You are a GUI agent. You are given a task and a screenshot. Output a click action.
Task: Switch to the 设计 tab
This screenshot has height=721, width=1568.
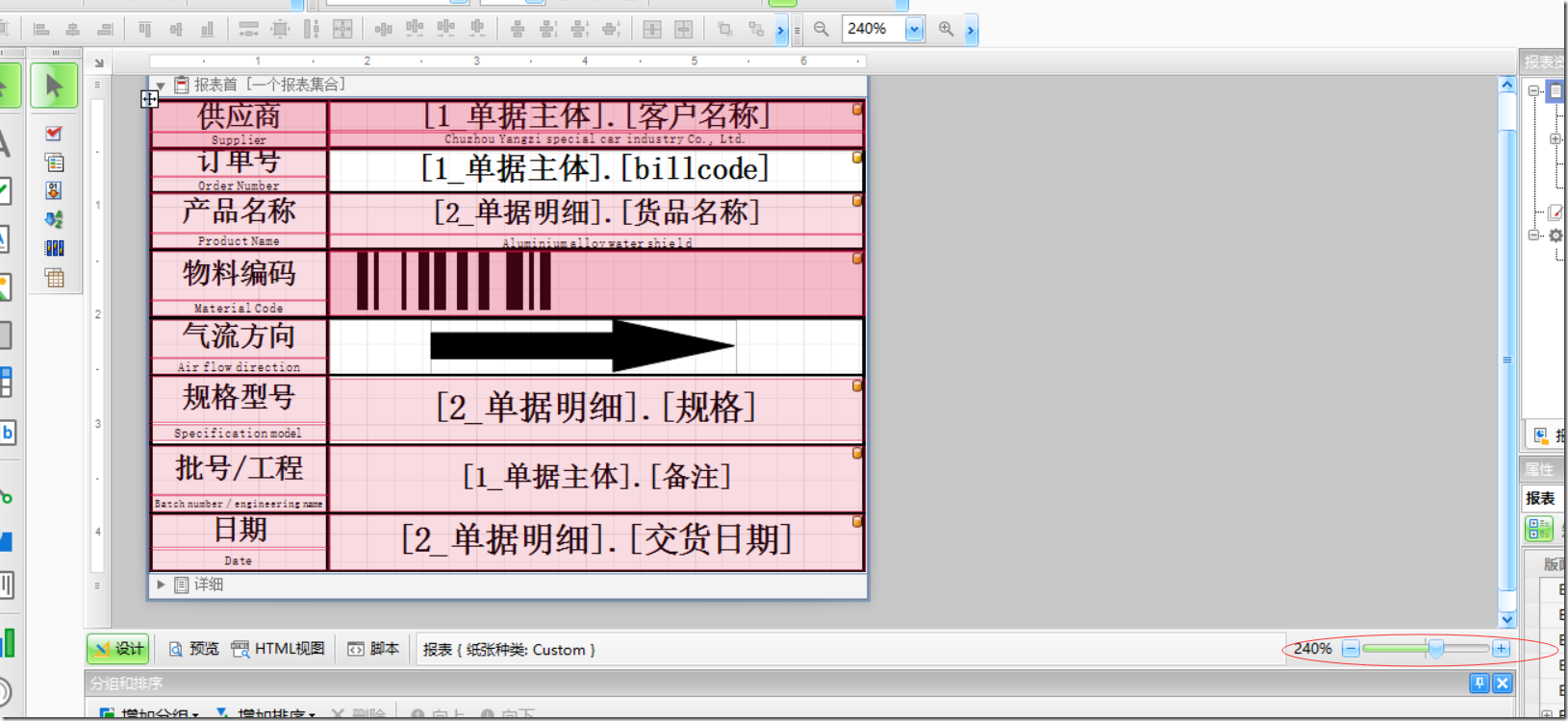118,649
